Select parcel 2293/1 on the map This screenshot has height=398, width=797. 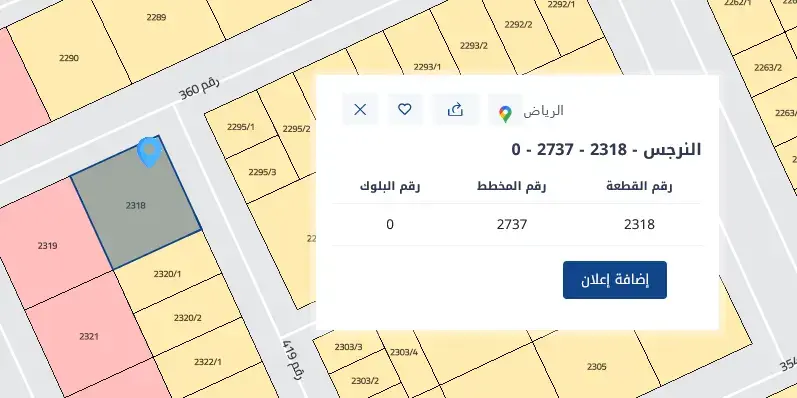[427, 67]
